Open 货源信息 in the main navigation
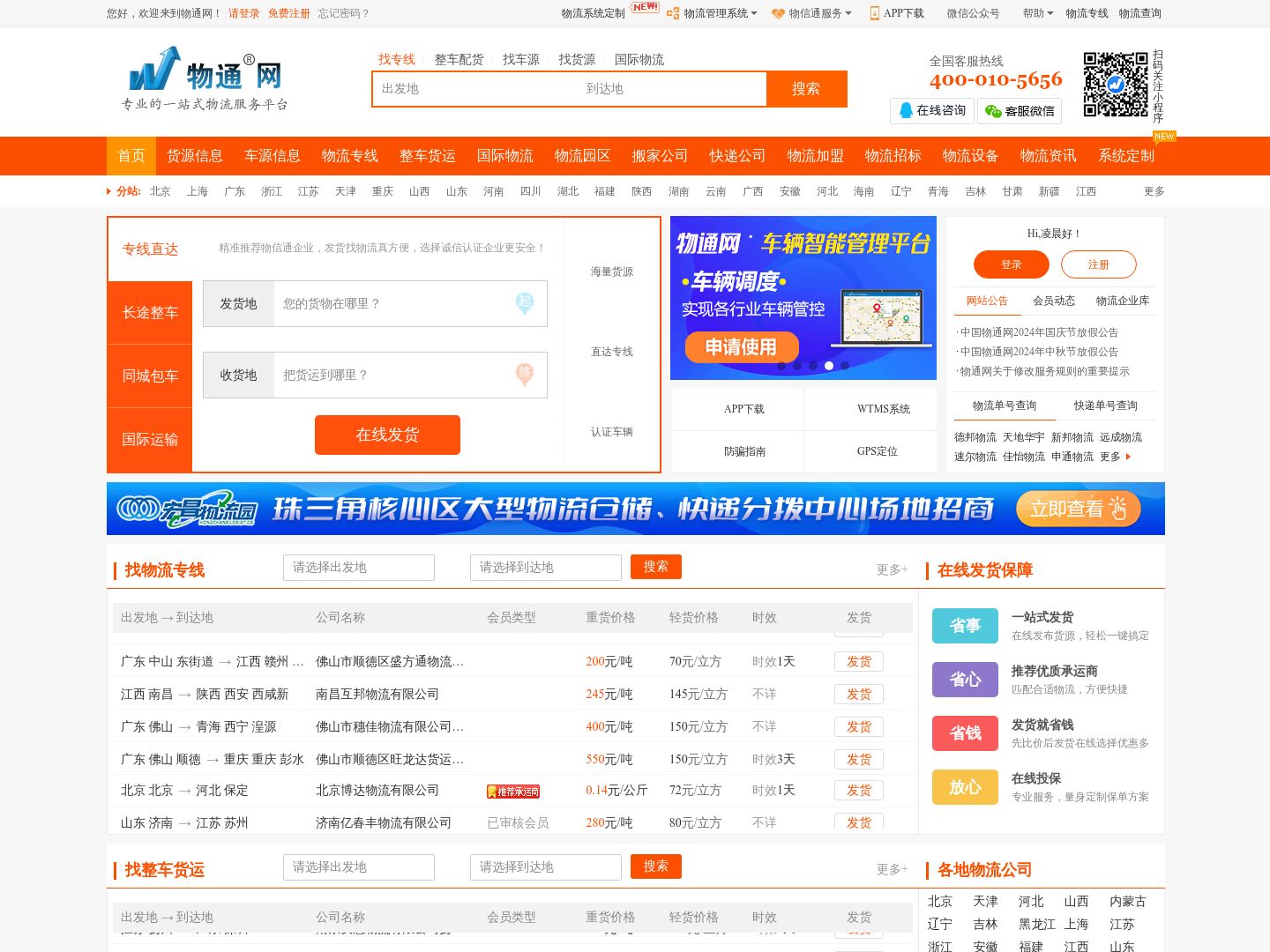Viewport: 1270px width, 952px height. pos(195,156)
